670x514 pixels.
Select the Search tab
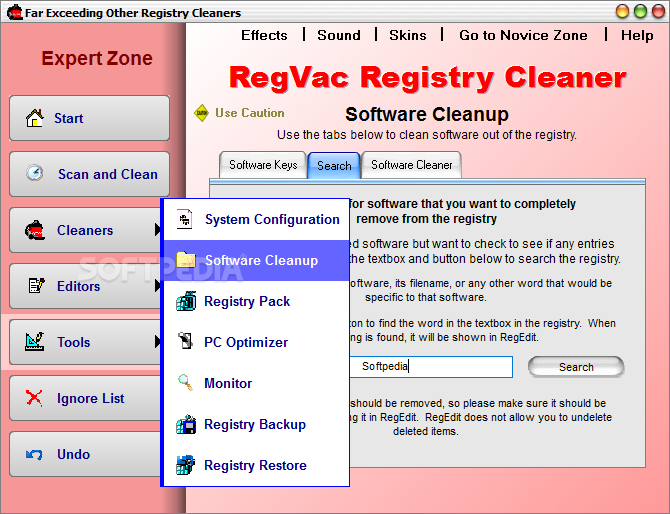334,165
